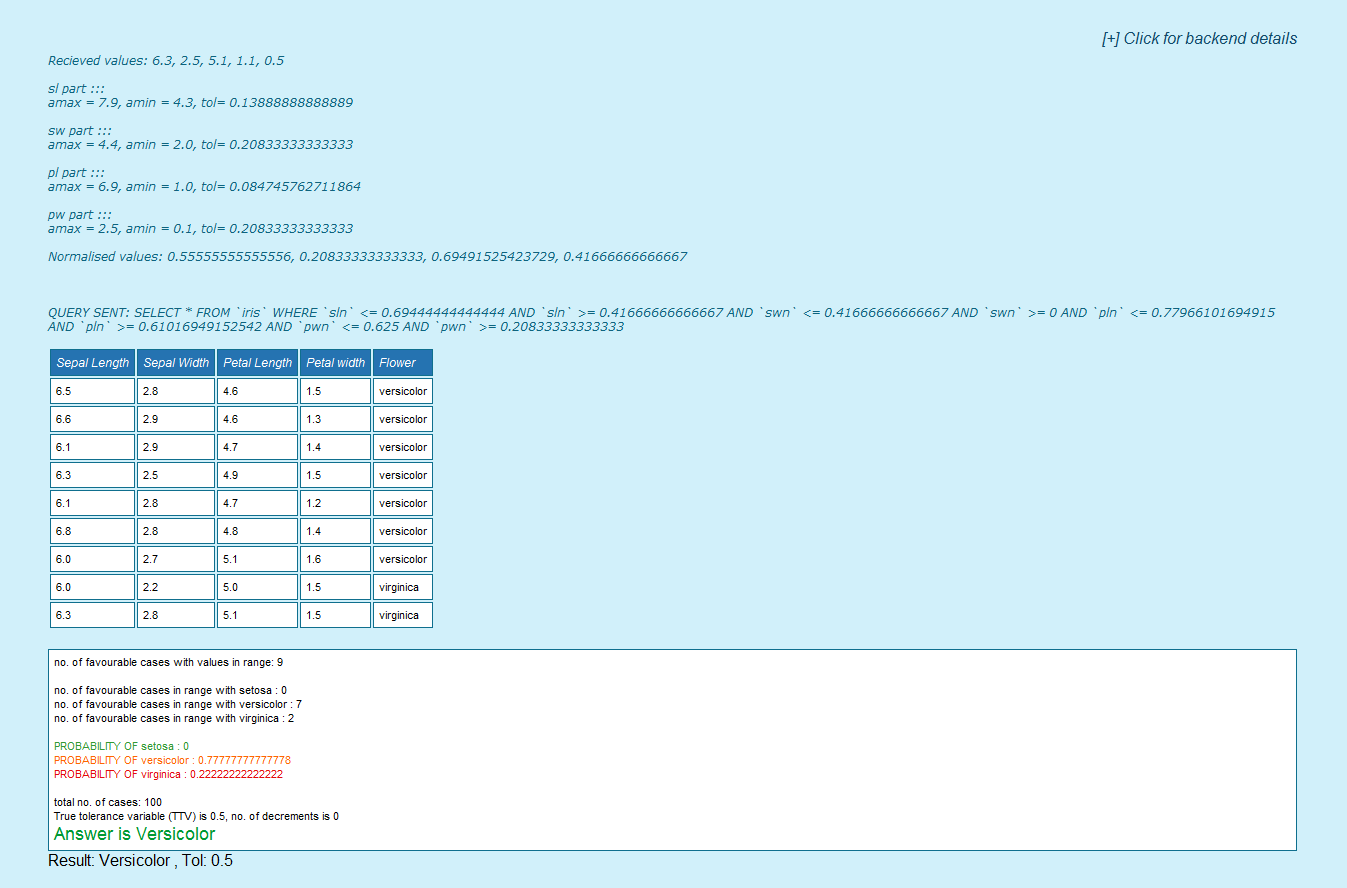Image resolution: width=1347 pixels, height=888 pixels.
Task: Select the sepal width cell showing 2.5
Action: click(176, 475)
